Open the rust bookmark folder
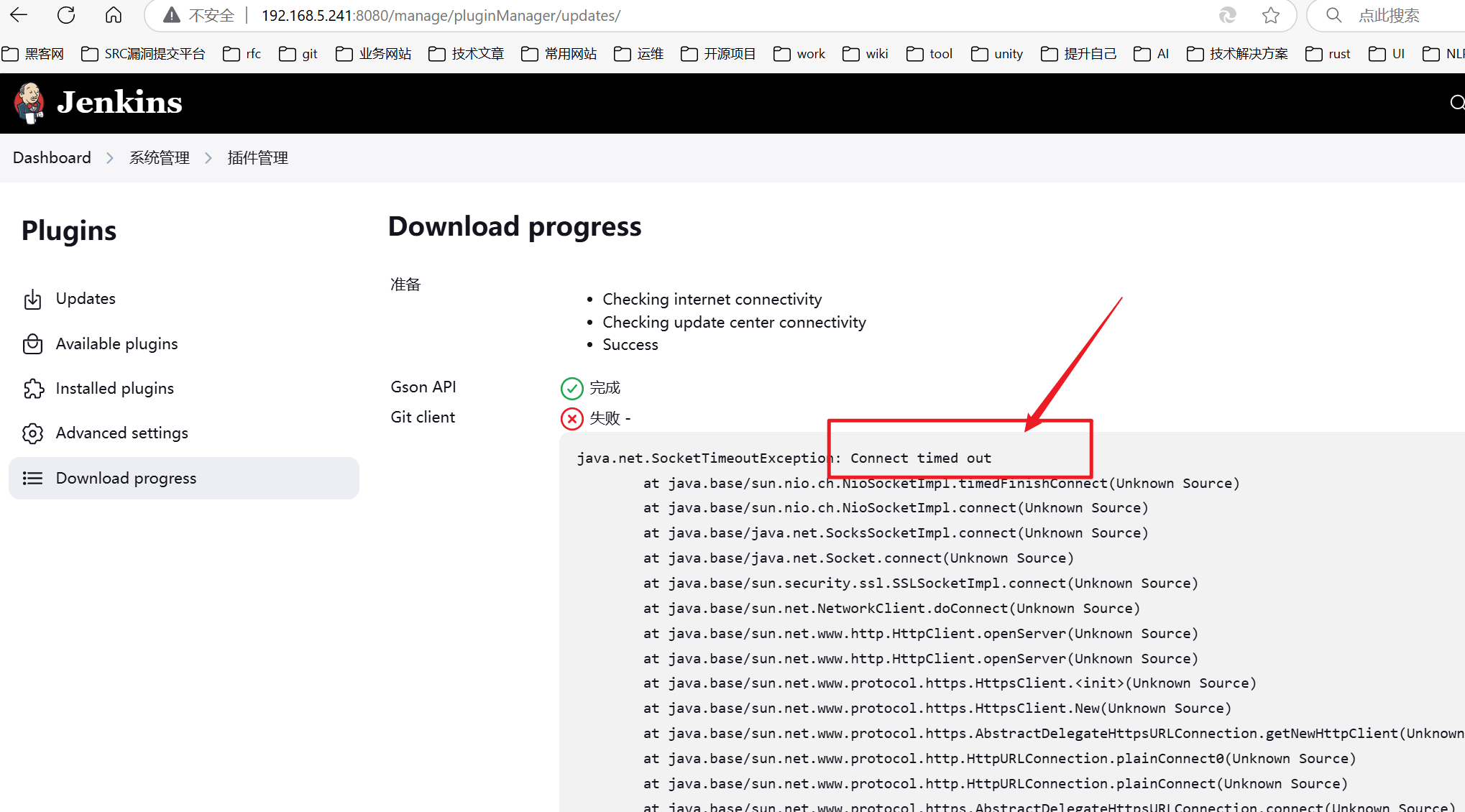Viewport: 1465px width, 812px height. pos(1328,54)
